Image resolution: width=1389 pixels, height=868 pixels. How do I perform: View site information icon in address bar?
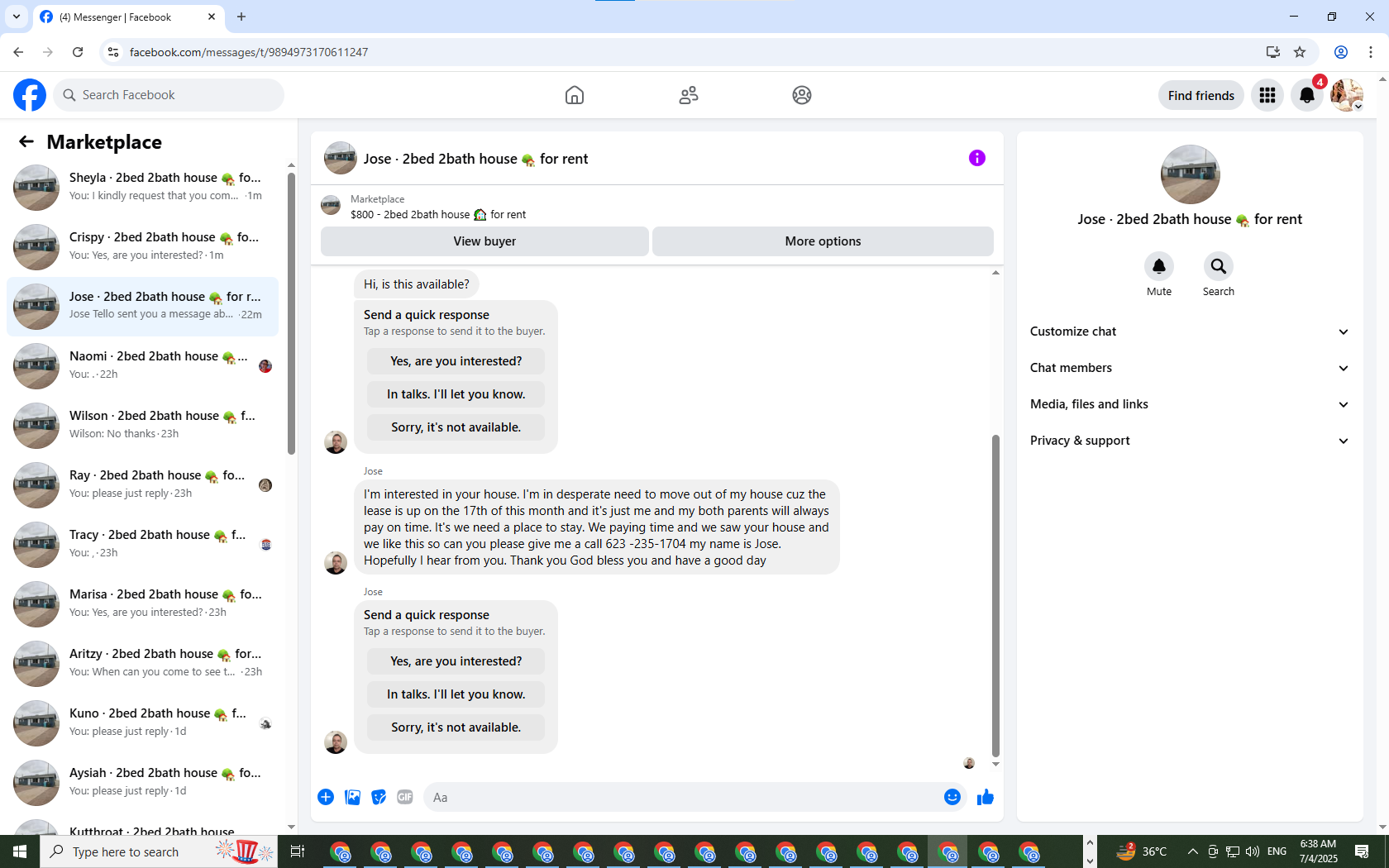point(113,52)
